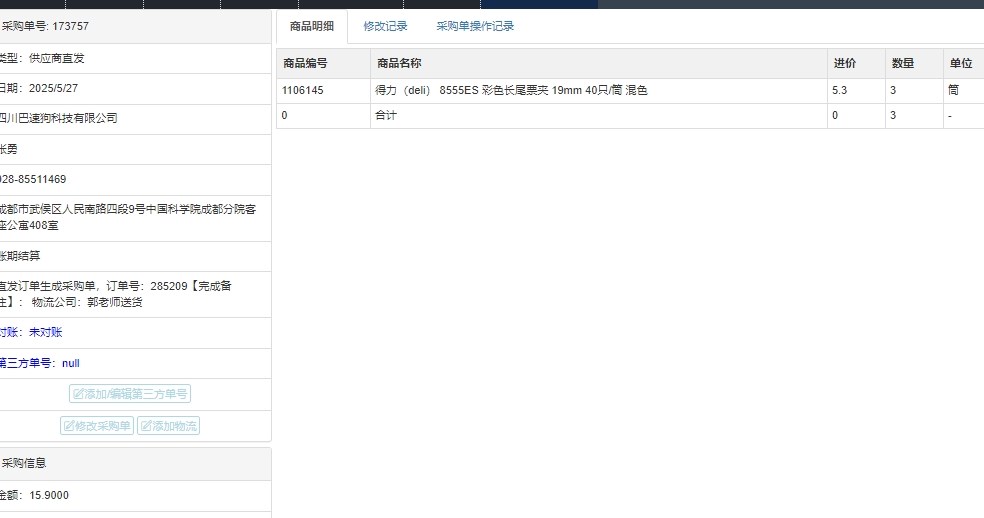Click the 添加物流 button
984x518 pixels.
coord(168,426)
